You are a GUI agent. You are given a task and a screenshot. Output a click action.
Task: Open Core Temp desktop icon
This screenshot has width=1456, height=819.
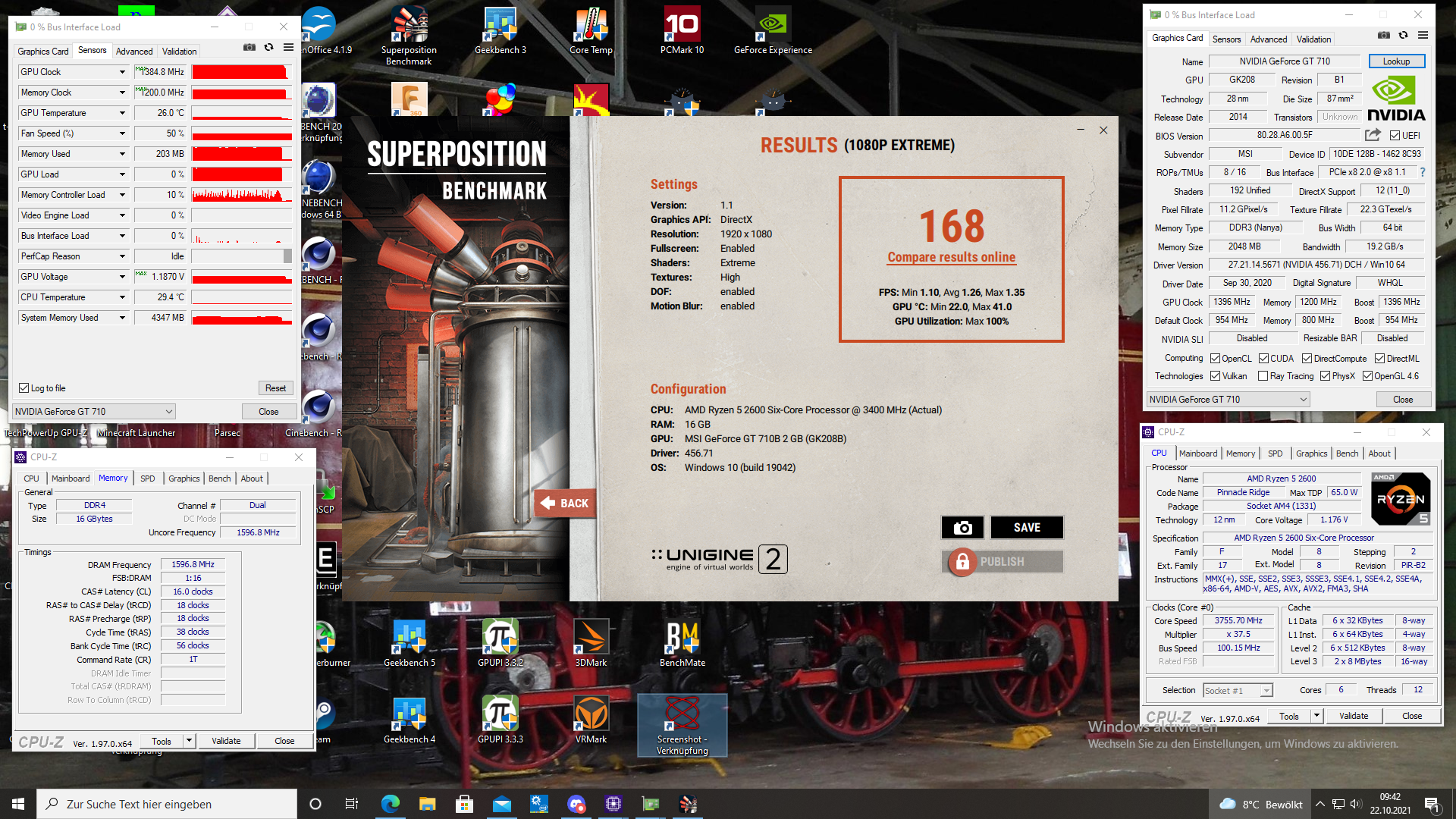[x=591, y=32]
